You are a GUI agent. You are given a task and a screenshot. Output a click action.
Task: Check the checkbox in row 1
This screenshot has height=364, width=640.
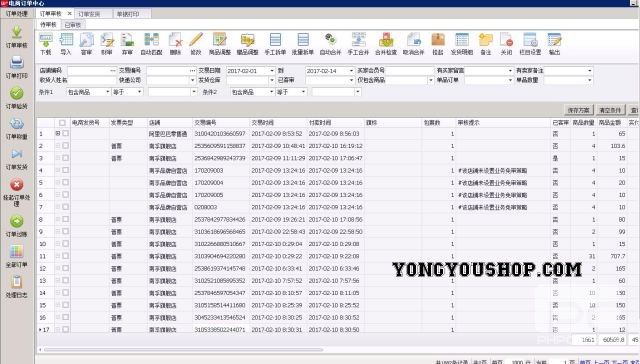tap(66, 133)
